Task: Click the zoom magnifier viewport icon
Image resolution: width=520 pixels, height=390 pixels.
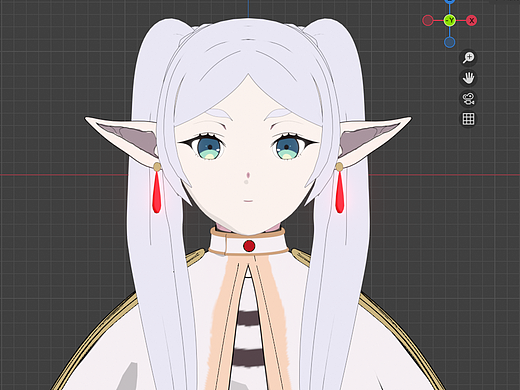Action: coord(468,58)
